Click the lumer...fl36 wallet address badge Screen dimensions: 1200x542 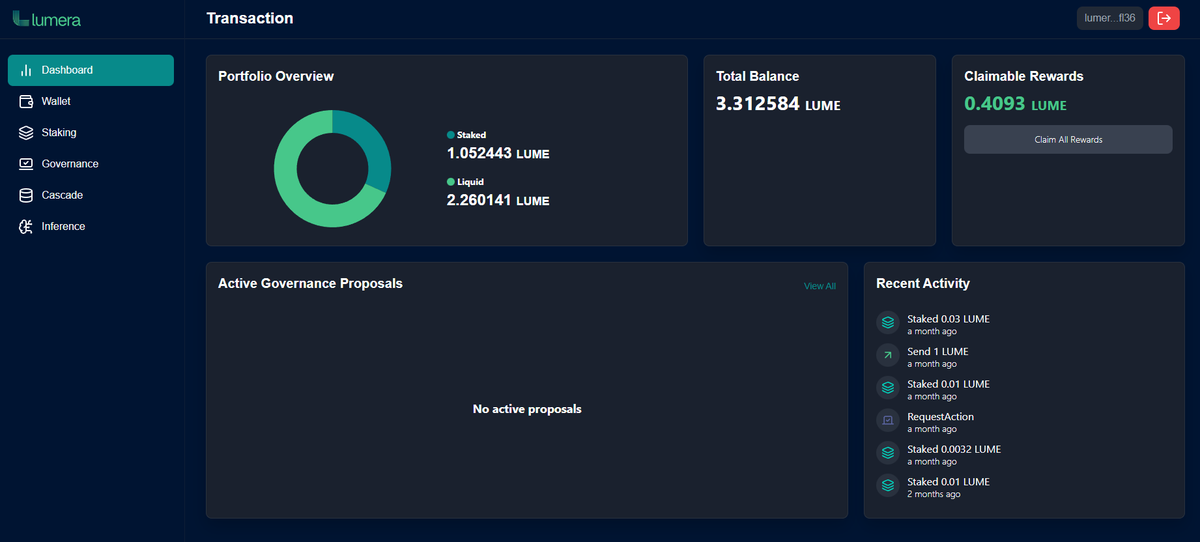(x=1109, y=18)
